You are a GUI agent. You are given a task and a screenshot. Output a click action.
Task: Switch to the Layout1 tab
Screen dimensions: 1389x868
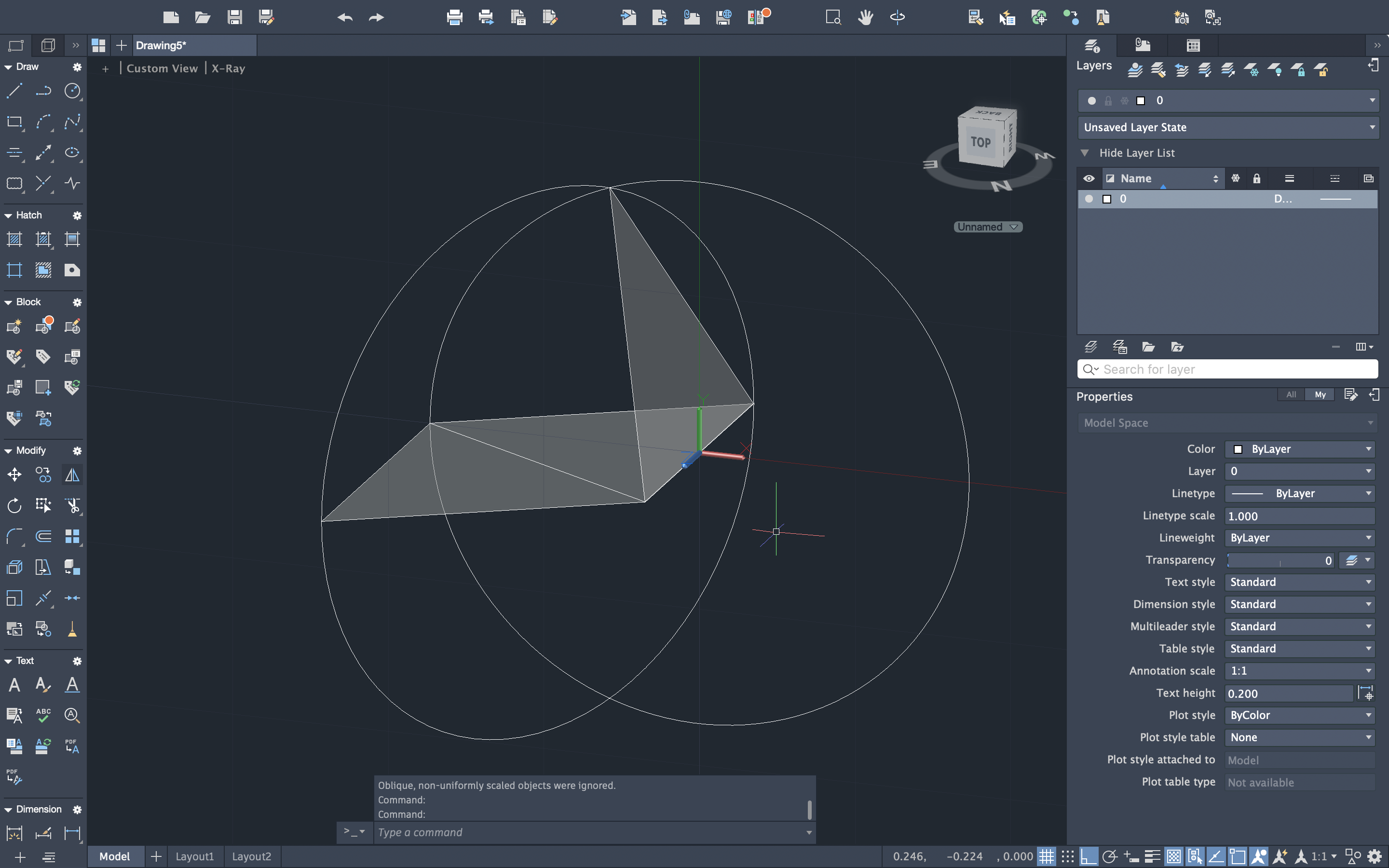pyautogui.click(x=194, y=856)
